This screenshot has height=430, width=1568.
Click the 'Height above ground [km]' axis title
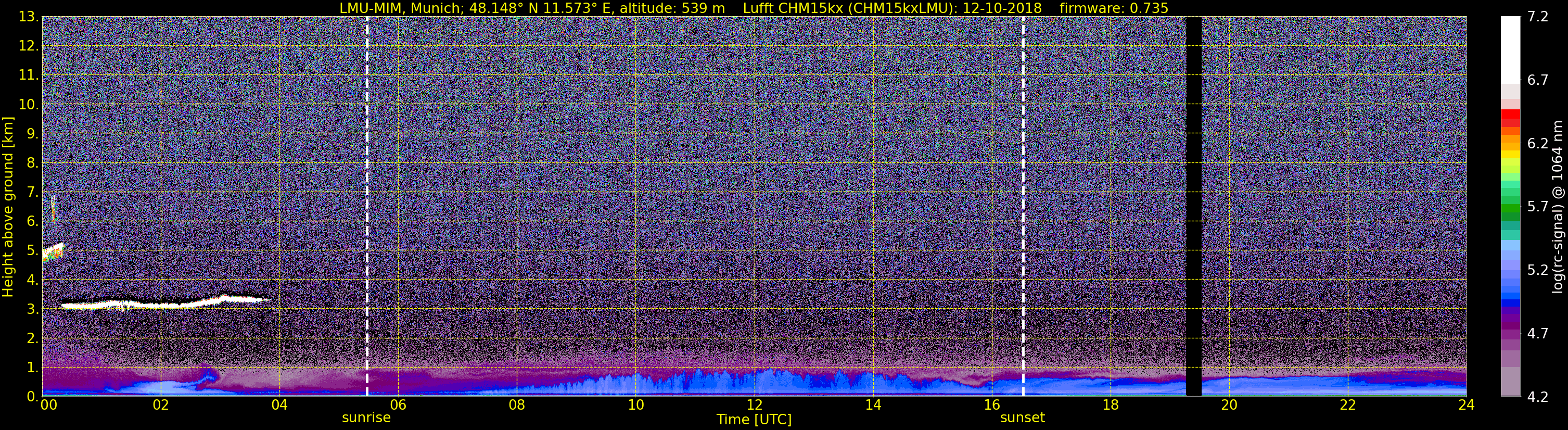(8, 207)
